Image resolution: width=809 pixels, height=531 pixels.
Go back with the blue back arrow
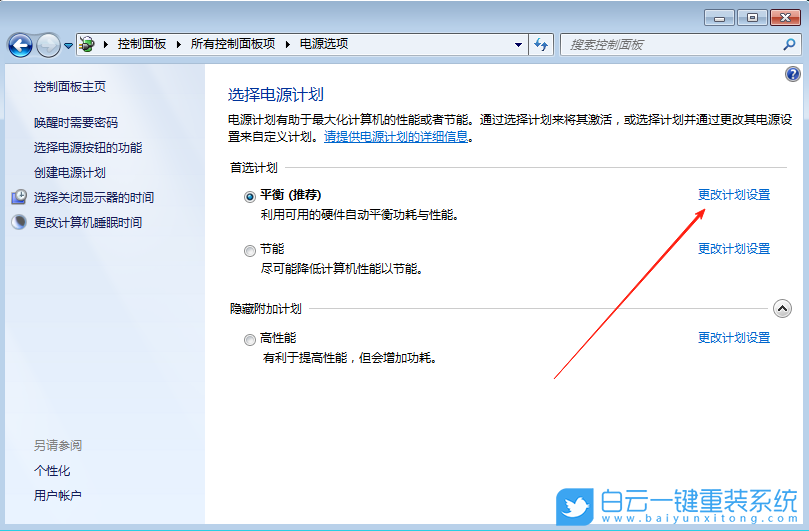(20, 45)
